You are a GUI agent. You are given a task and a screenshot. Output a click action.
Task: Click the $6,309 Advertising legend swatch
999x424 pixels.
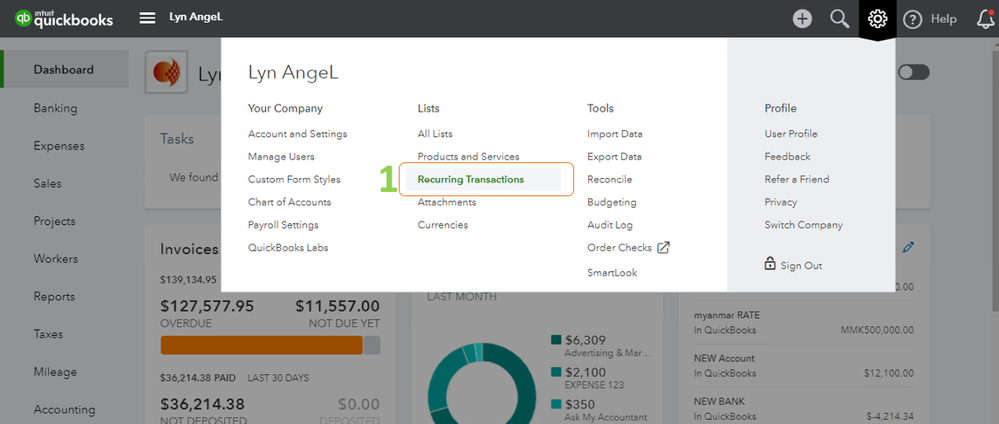pos(556,340)
